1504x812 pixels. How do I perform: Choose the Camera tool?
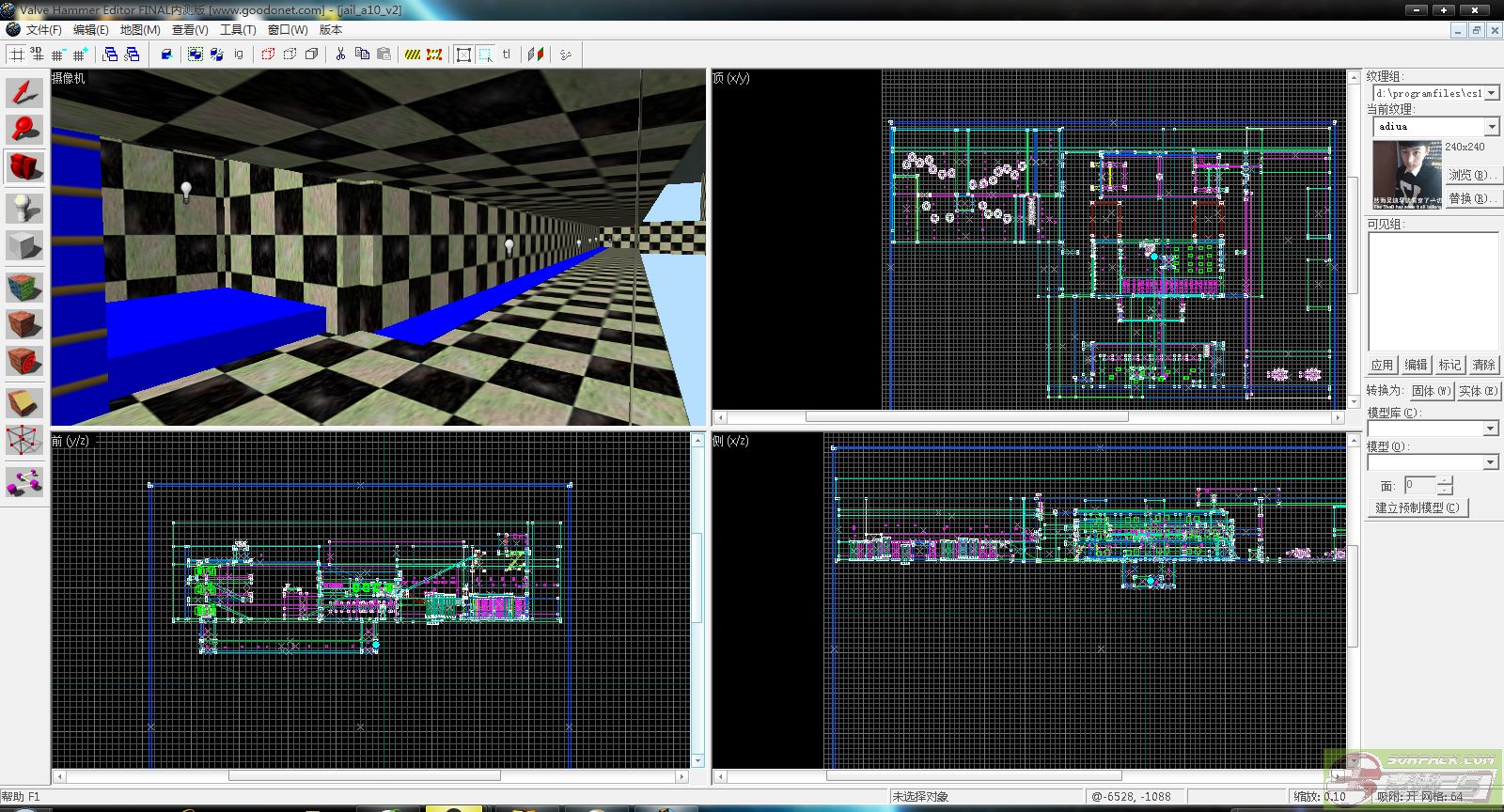24,167
